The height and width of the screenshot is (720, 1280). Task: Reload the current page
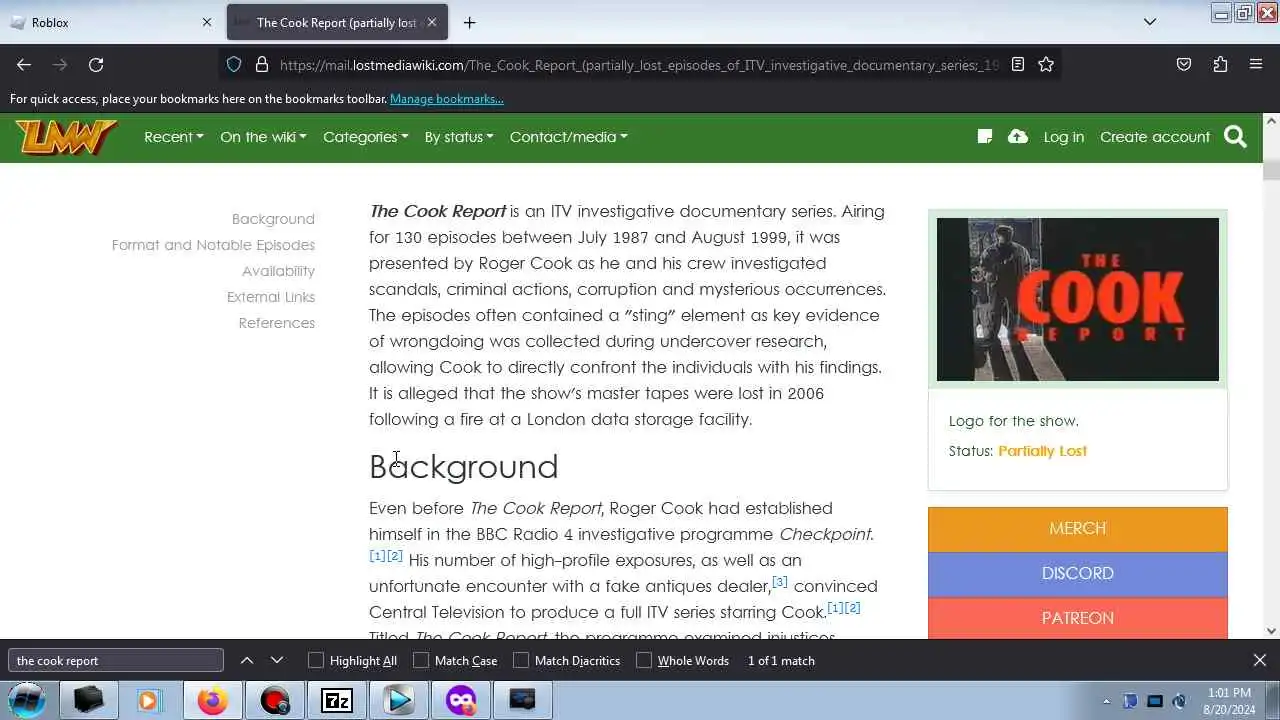96,64
